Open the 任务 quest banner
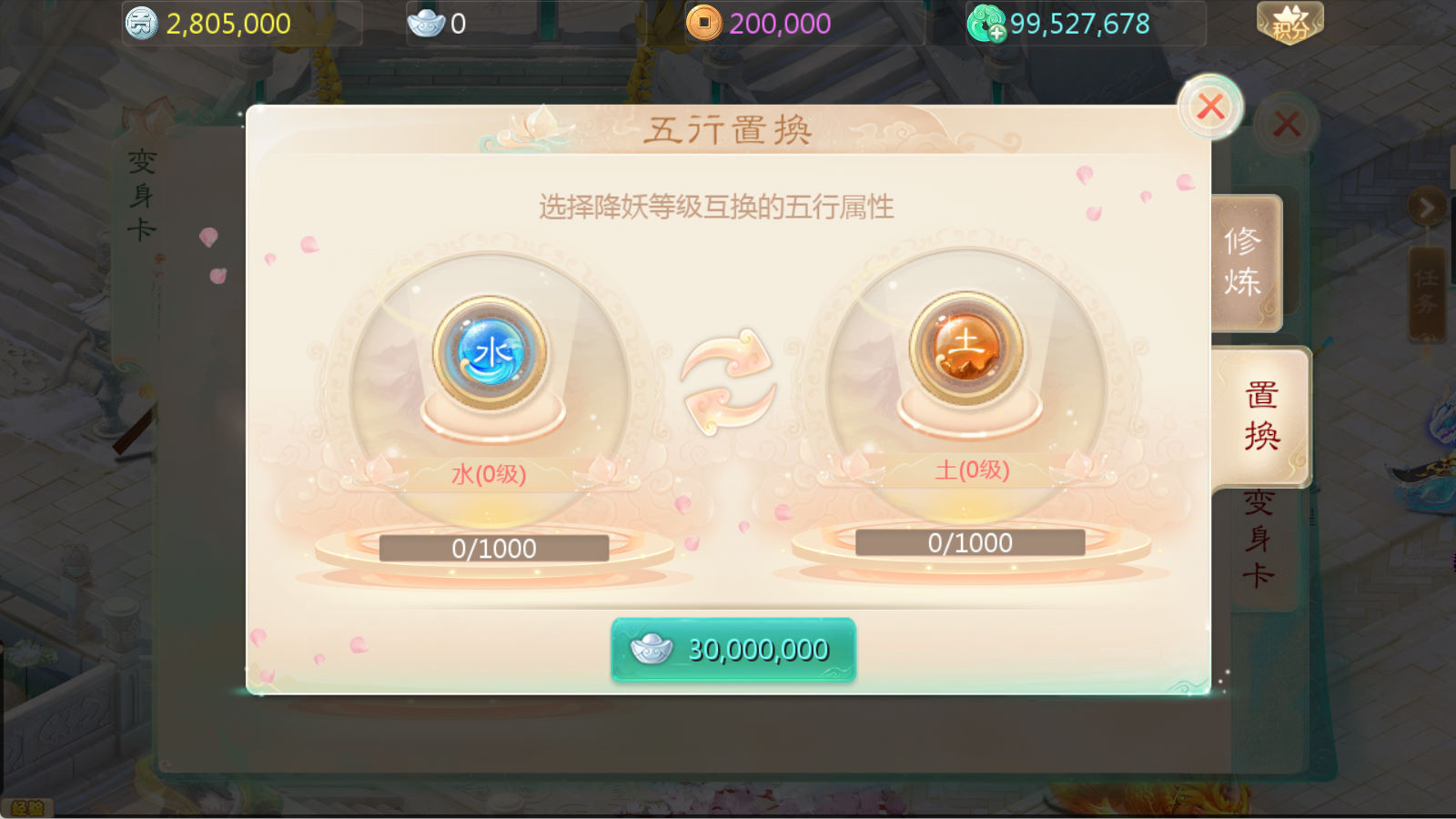Image resolution: width=1456 pixels, height=819 pixels. point(1426,291)
